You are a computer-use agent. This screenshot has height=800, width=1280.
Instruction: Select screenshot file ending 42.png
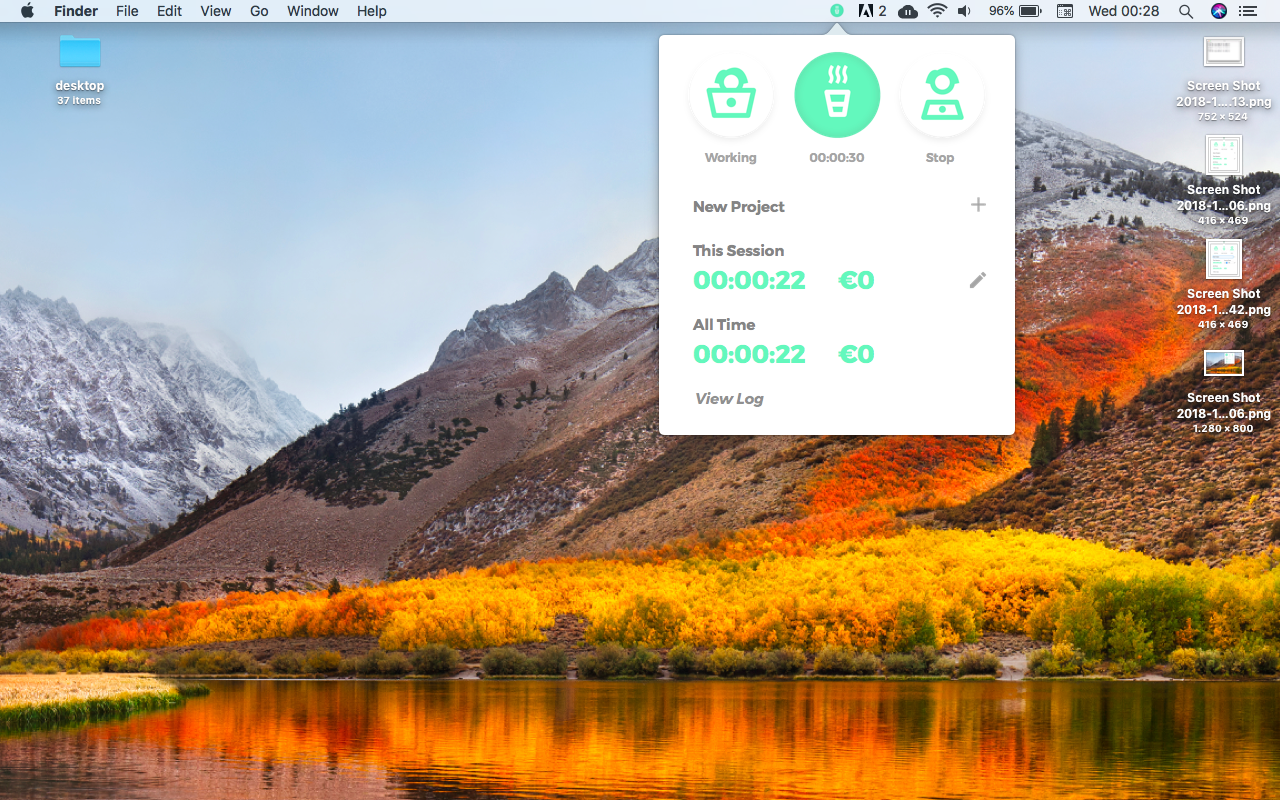coord(1224,285)
